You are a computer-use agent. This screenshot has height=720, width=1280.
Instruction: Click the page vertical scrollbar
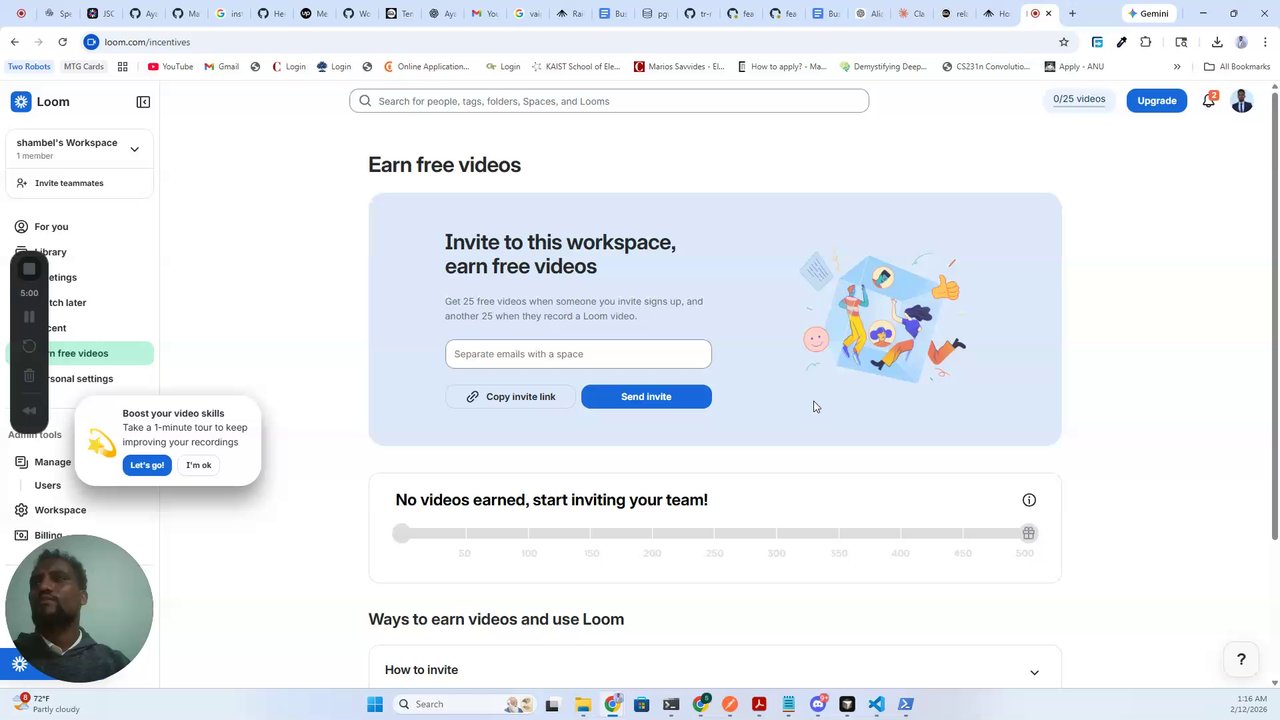[x=1274, y=315]
